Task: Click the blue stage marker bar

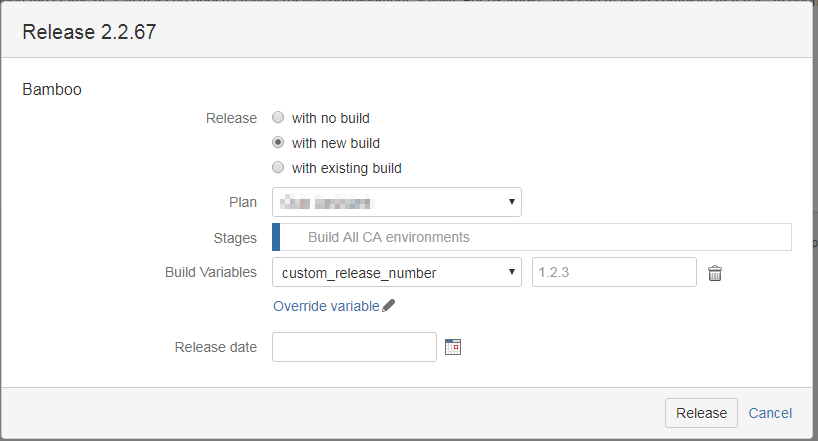Action: pyautogui.click(x=276, y=237)
